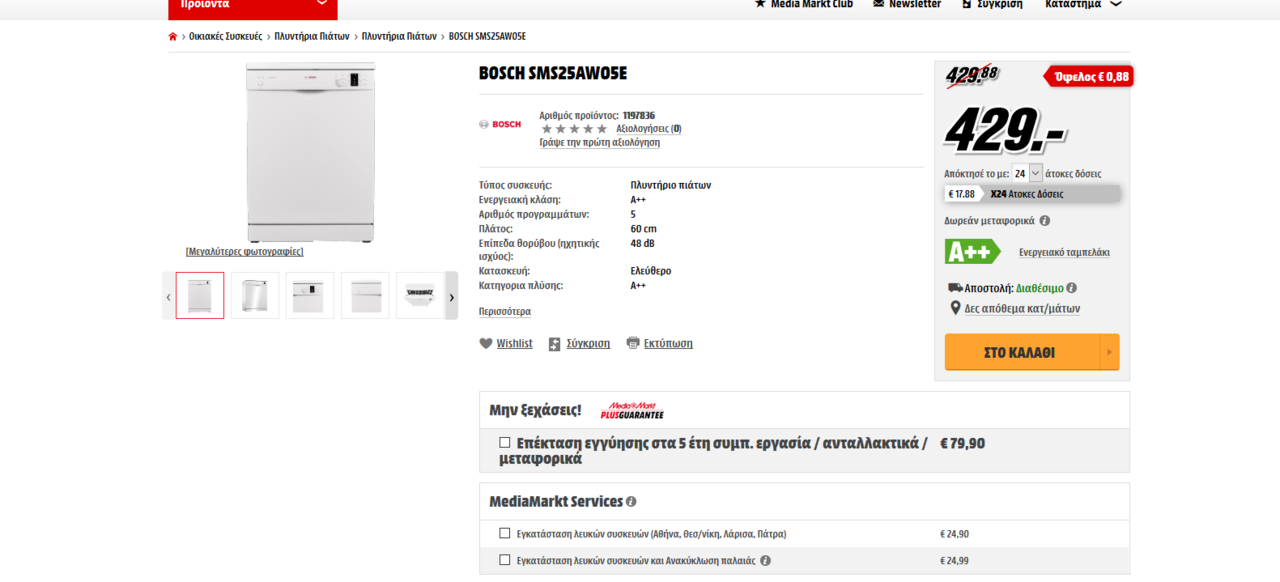Go to Πλυντήρια Πιάτων breadcrumb following Οικιακές Συσκευές
The image size is (1280, 582).
313,36
